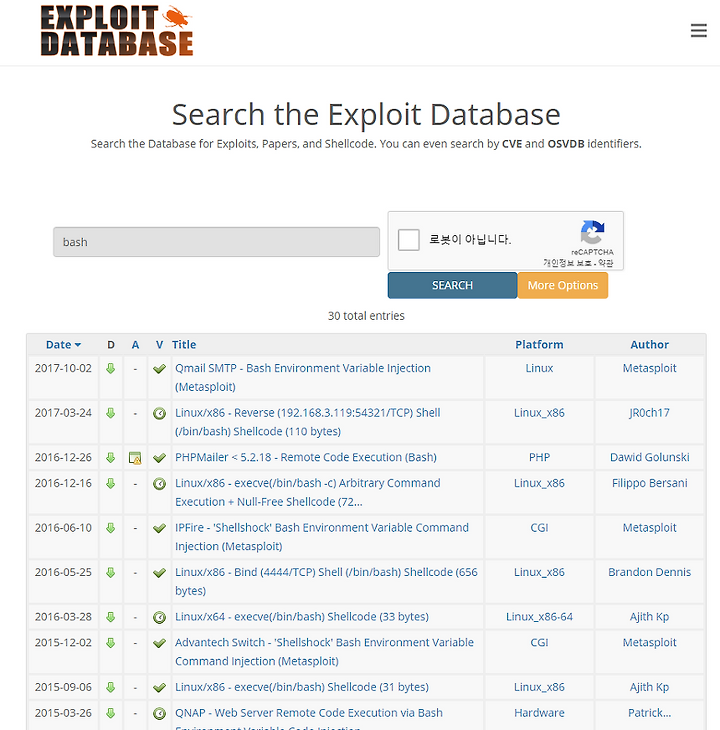The height and width of the screenshot is (730, 720).
Task: Click the unverified clock icon for QNAP row
Action: pos(159,713)
